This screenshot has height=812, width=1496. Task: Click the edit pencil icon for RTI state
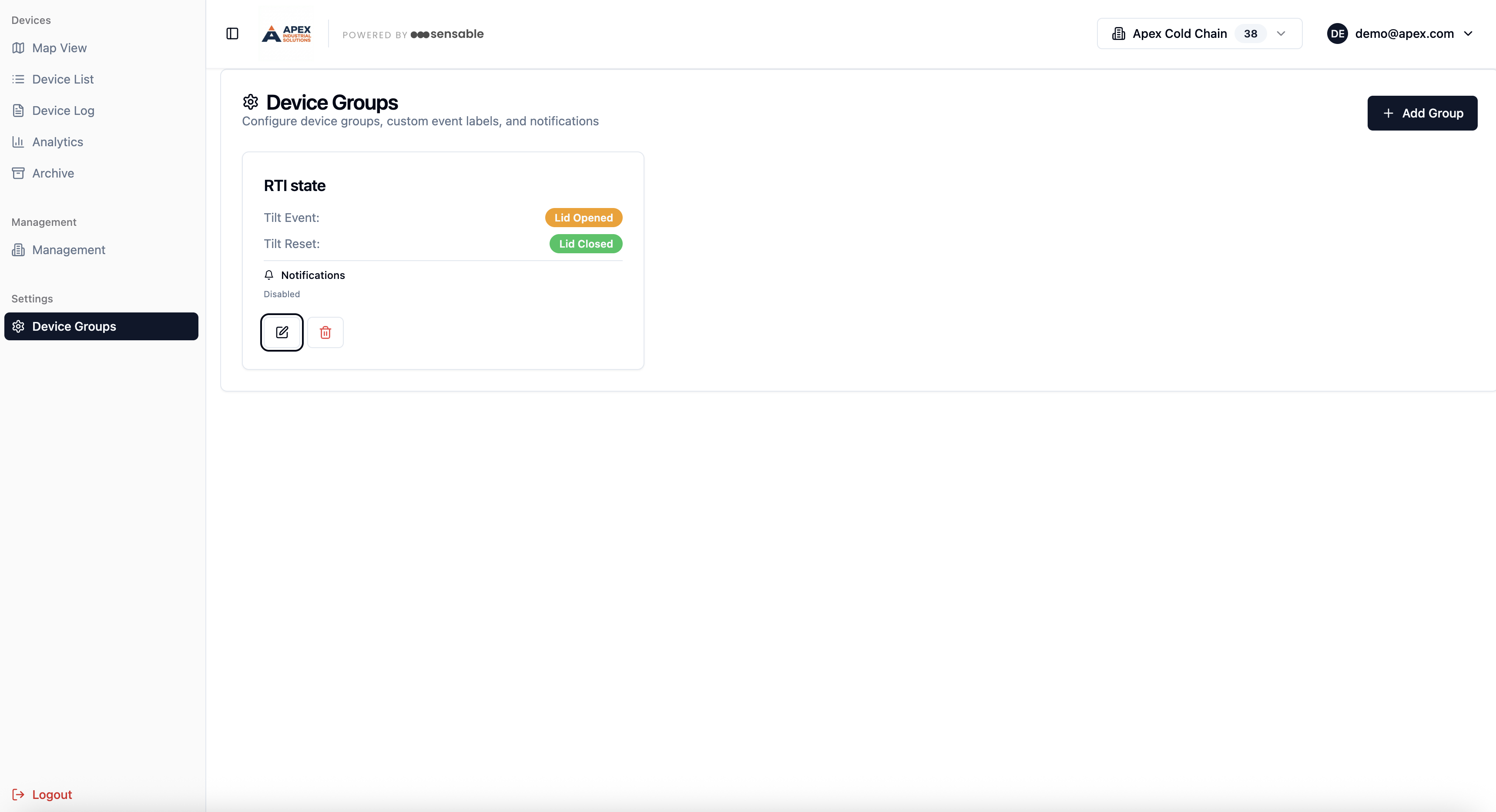point(282,332)
